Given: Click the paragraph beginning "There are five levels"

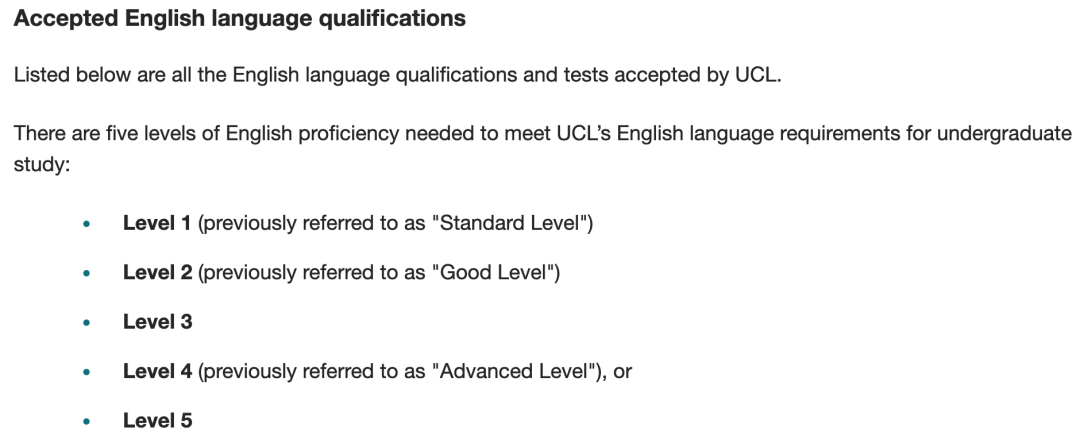Looking at the screenshot, I should pyautogui.click(x=543, y=149).
